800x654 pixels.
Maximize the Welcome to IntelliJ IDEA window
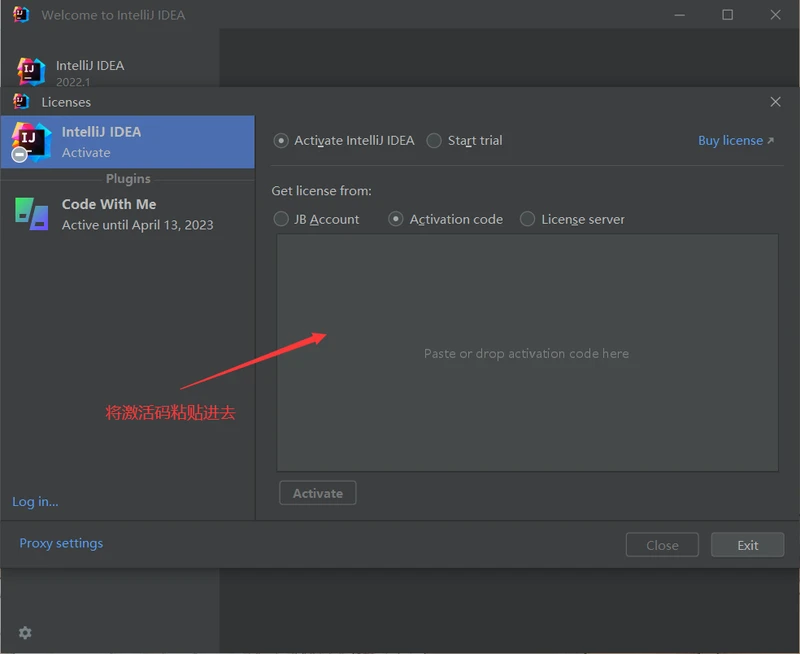(727, 15)
